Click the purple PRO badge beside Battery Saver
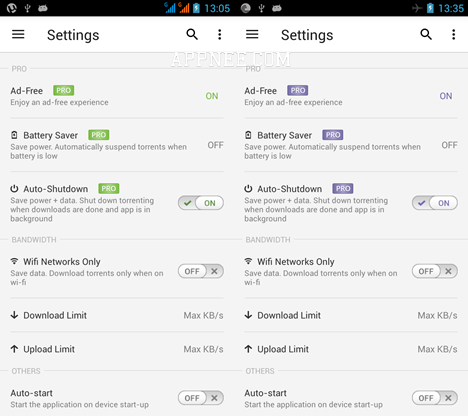 333,135
